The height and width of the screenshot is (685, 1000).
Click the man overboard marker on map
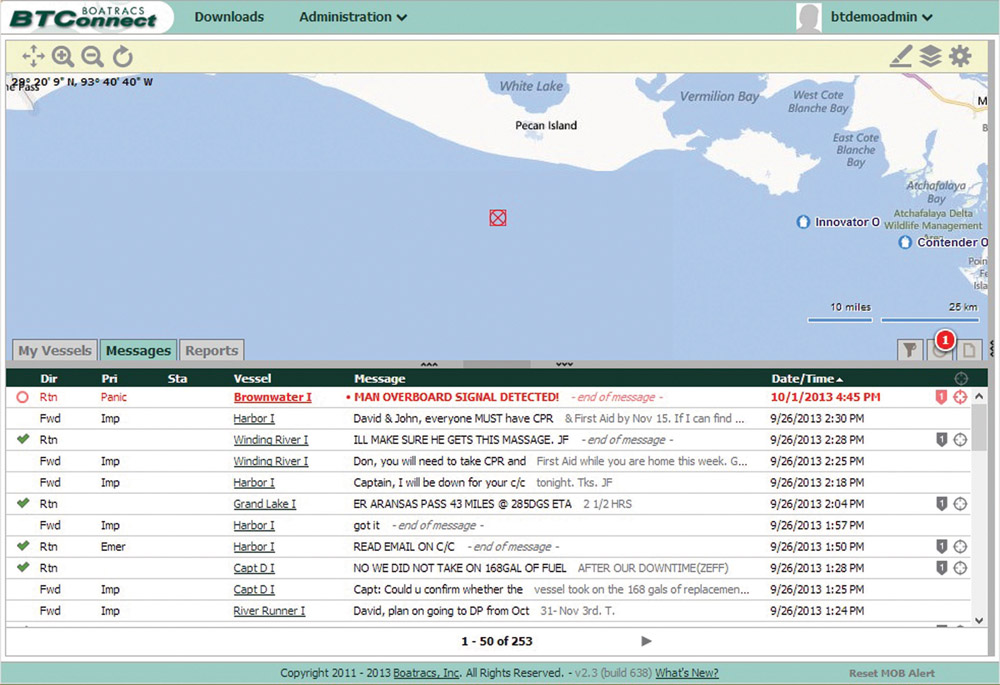tap(498, 218)
